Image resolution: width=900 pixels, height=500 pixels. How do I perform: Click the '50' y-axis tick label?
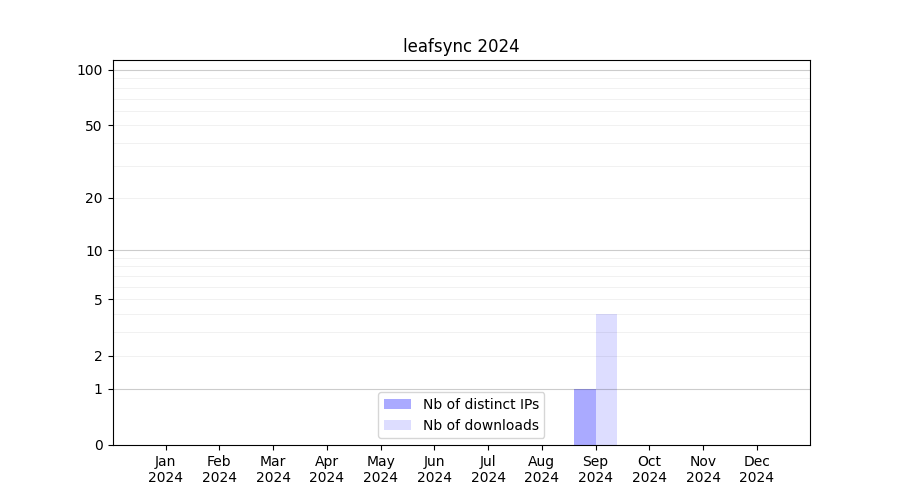point(94,126)
